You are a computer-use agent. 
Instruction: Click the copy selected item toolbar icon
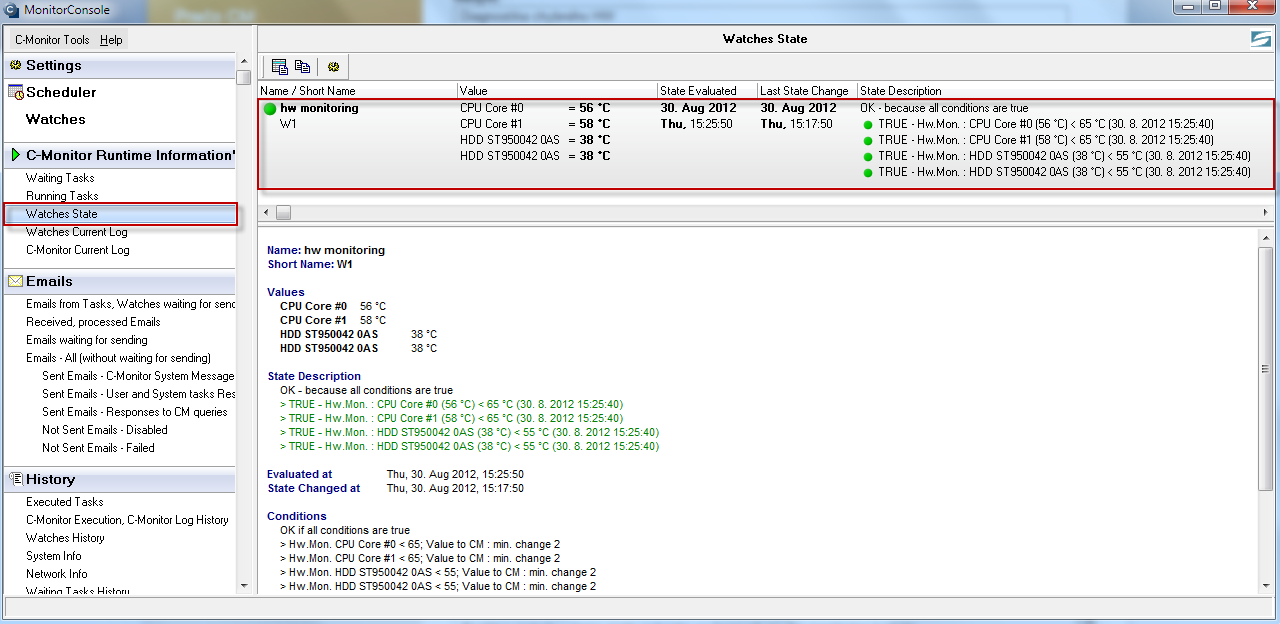302,67
